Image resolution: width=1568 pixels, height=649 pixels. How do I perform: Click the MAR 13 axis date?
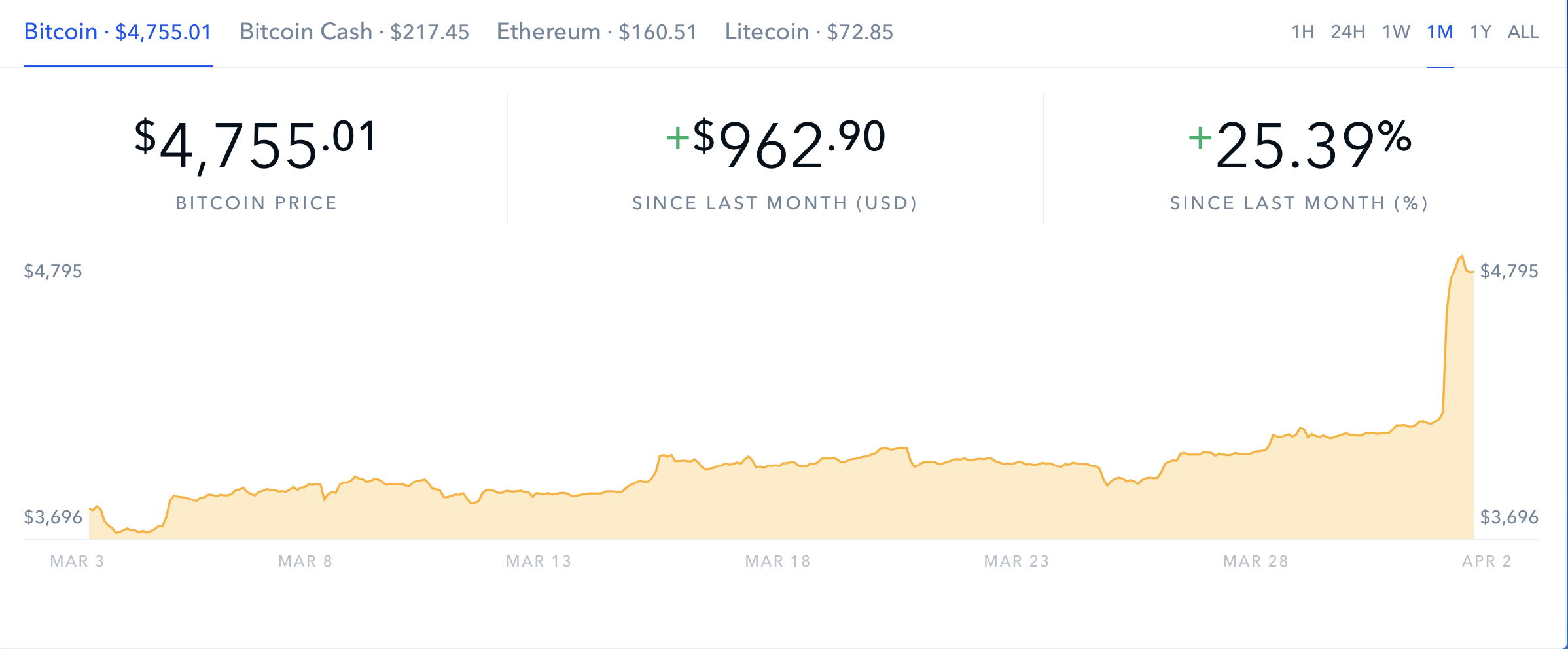click(539, 561)
